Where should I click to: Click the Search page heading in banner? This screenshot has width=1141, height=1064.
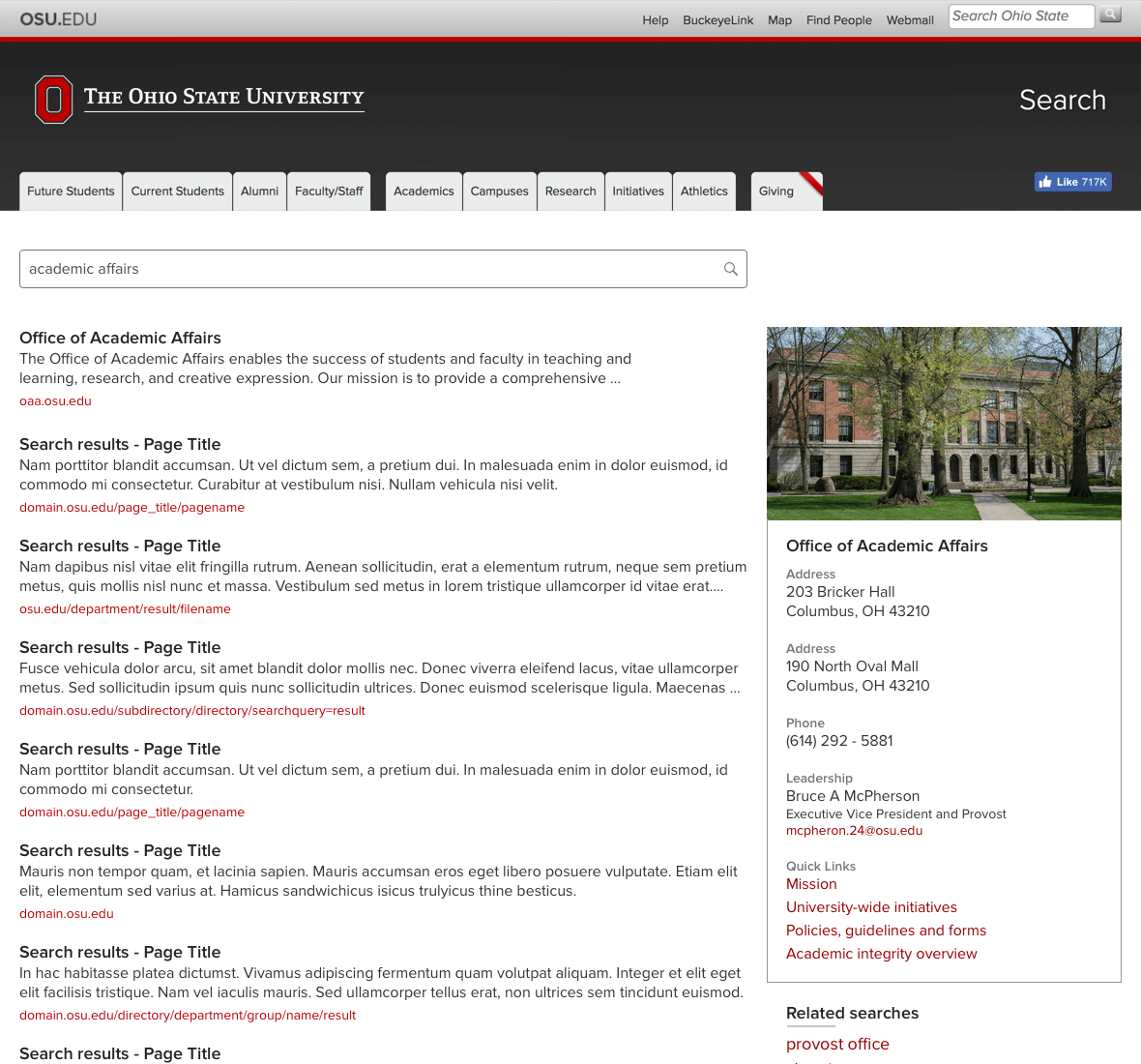(x=1063, y=100)
